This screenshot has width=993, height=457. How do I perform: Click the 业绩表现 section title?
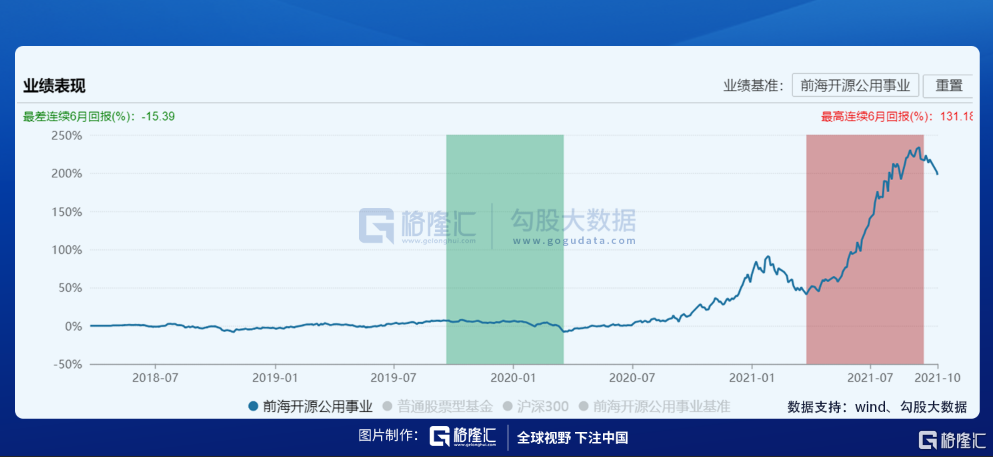pos(54,85)
